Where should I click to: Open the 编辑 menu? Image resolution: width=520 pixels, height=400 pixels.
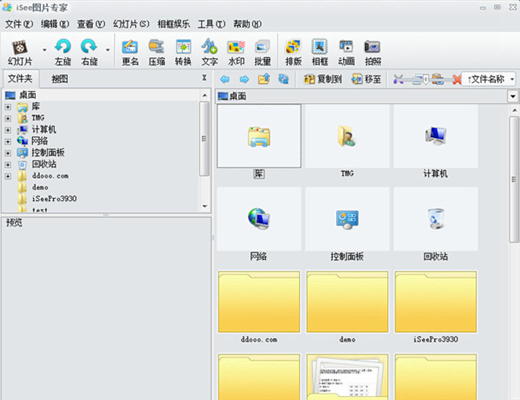55,24
